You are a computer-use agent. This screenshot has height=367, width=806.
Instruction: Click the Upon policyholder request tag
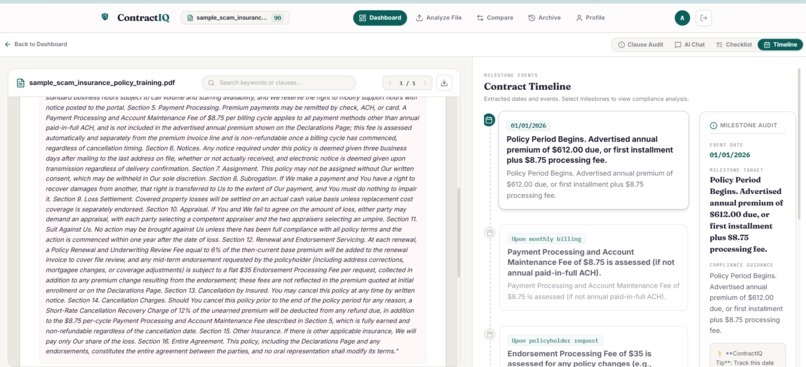click(x=555, y=341)
